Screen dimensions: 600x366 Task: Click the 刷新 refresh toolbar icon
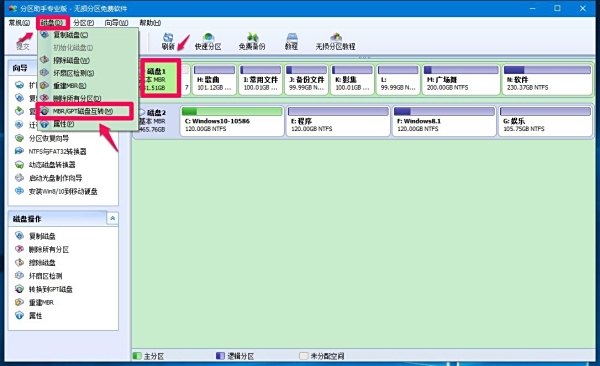coord(168,41)
